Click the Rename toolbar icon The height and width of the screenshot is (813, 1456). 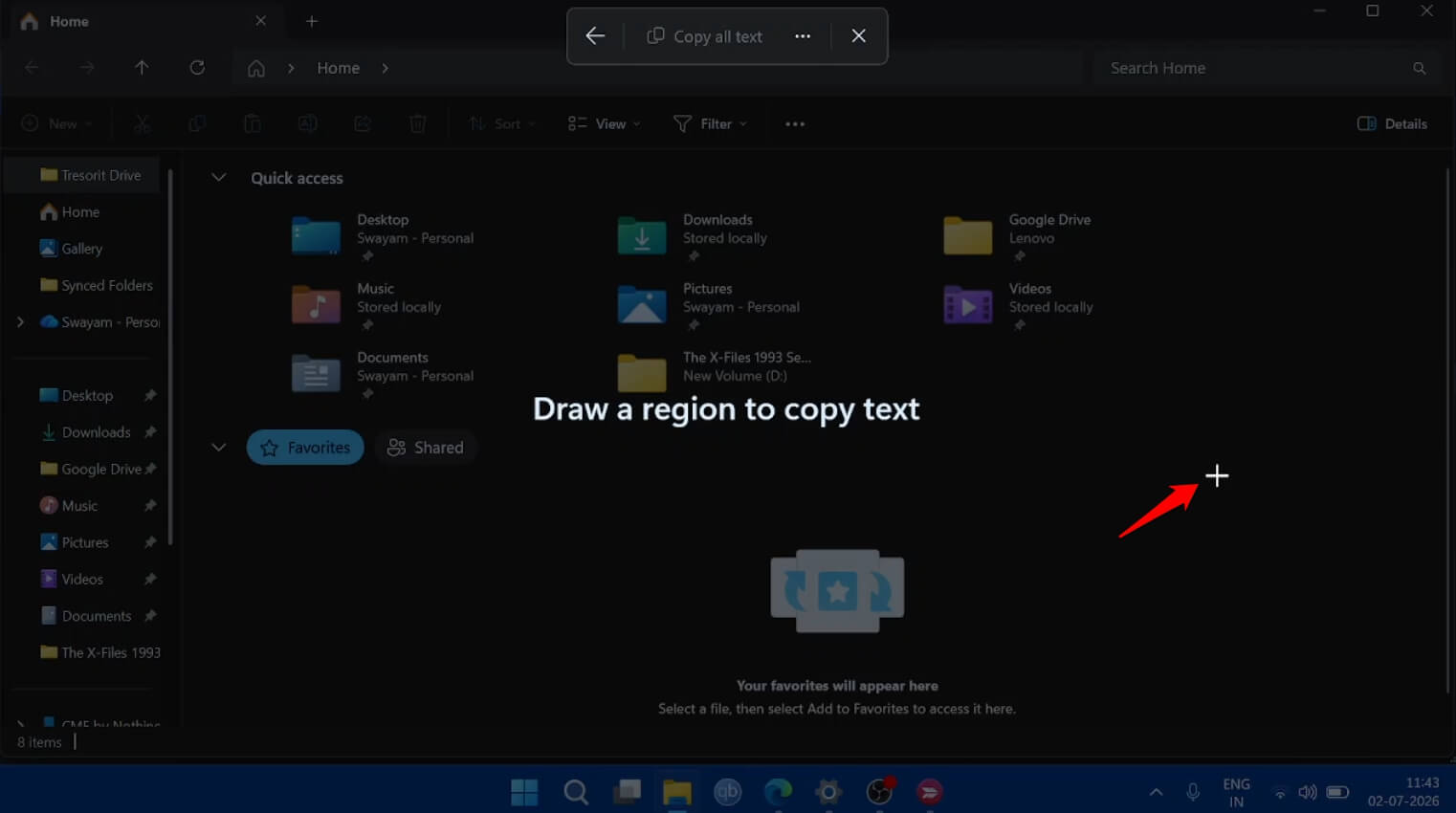[307, 123]
